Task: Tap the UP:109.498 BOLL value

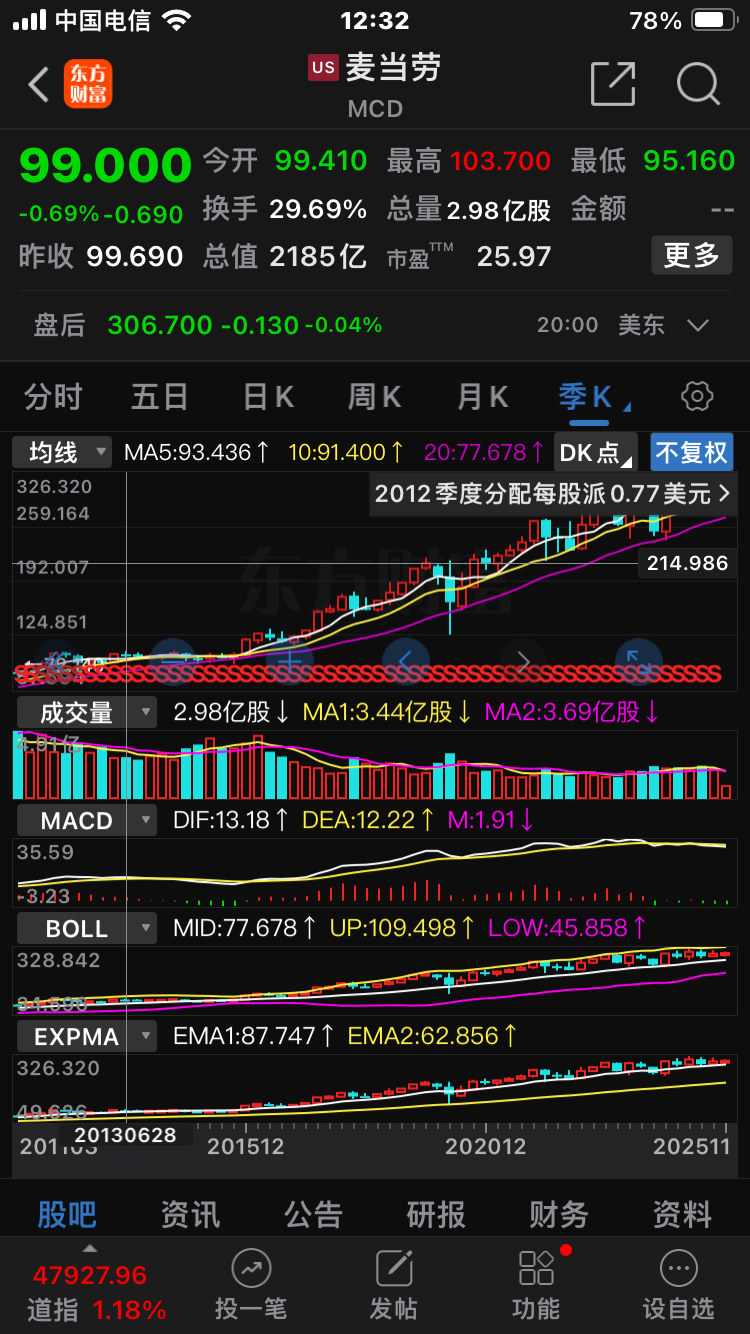Action: point(402,928)
